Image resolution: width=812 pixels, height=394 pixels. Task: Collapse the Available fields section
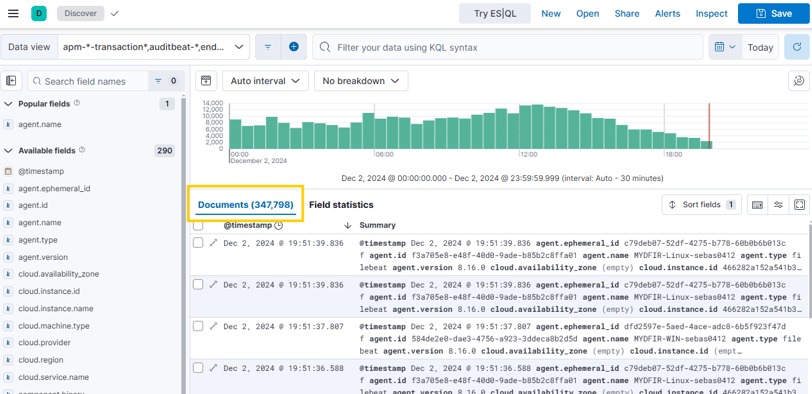pyautogui.click(x=8, y=151)
